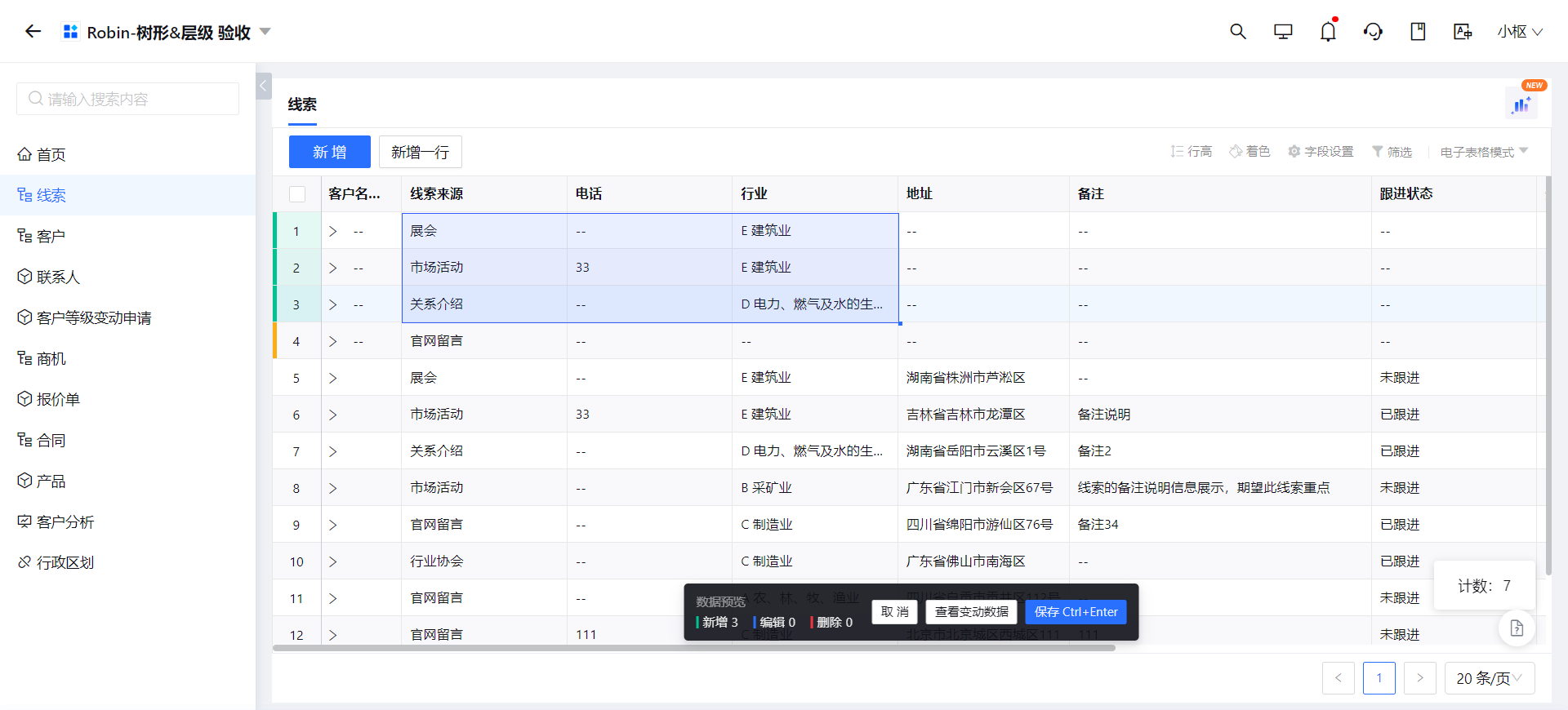Expand row 8 tree chevron
Viewport: 1568px width, 710px height.
pos(333,488)
